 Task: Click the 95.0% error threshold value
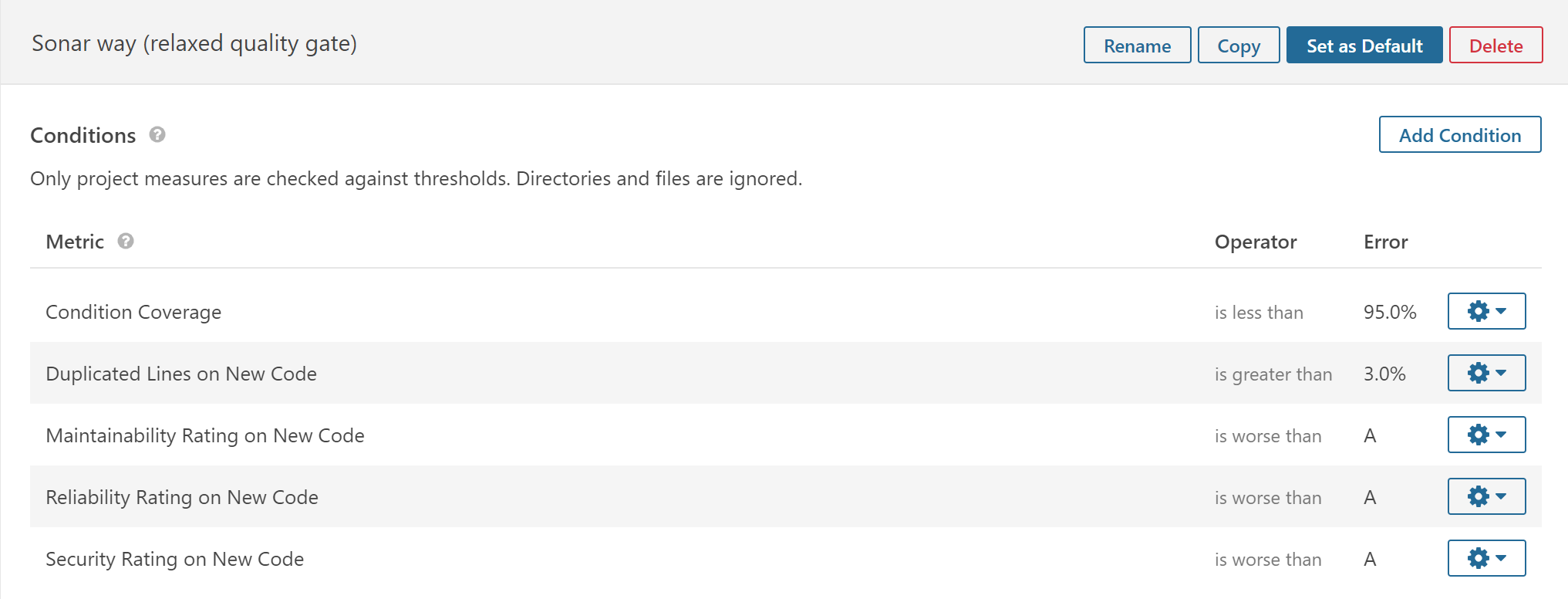pos(1389,312)
